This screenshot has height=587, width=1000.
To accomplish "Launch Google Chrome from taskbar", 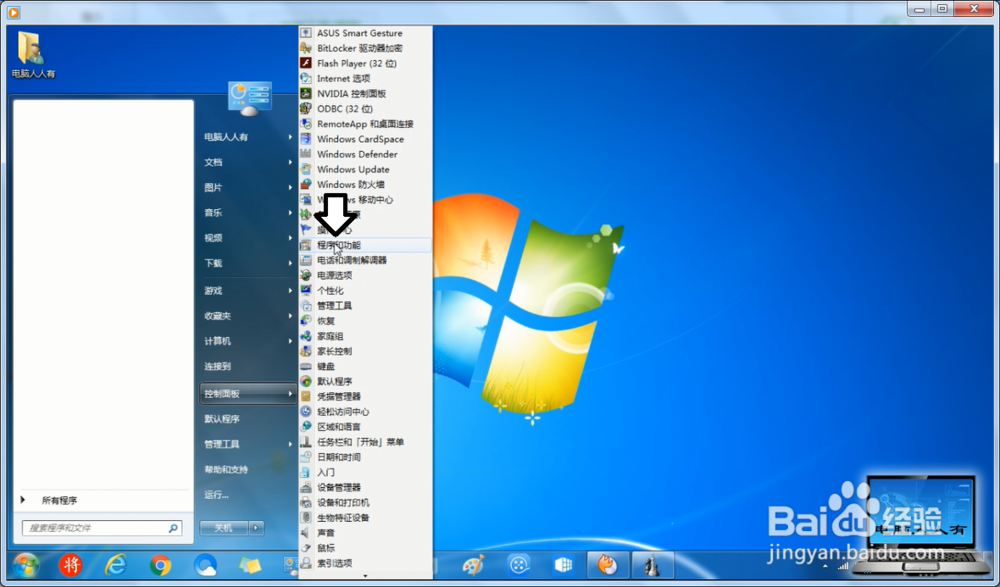I will click(x=161, y=565).
